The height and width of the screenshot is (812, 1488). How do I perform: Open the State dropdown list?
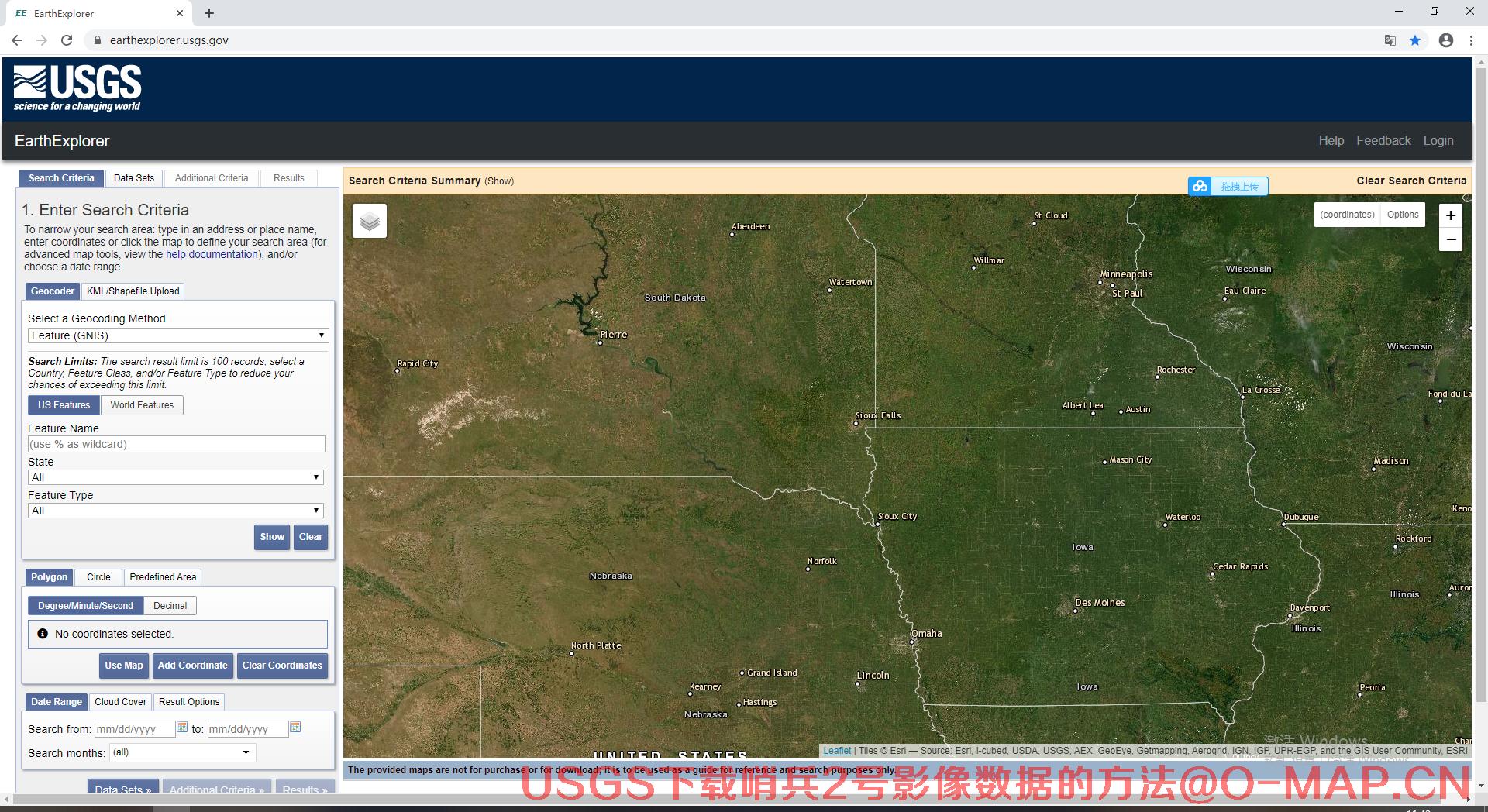(176, 477)
